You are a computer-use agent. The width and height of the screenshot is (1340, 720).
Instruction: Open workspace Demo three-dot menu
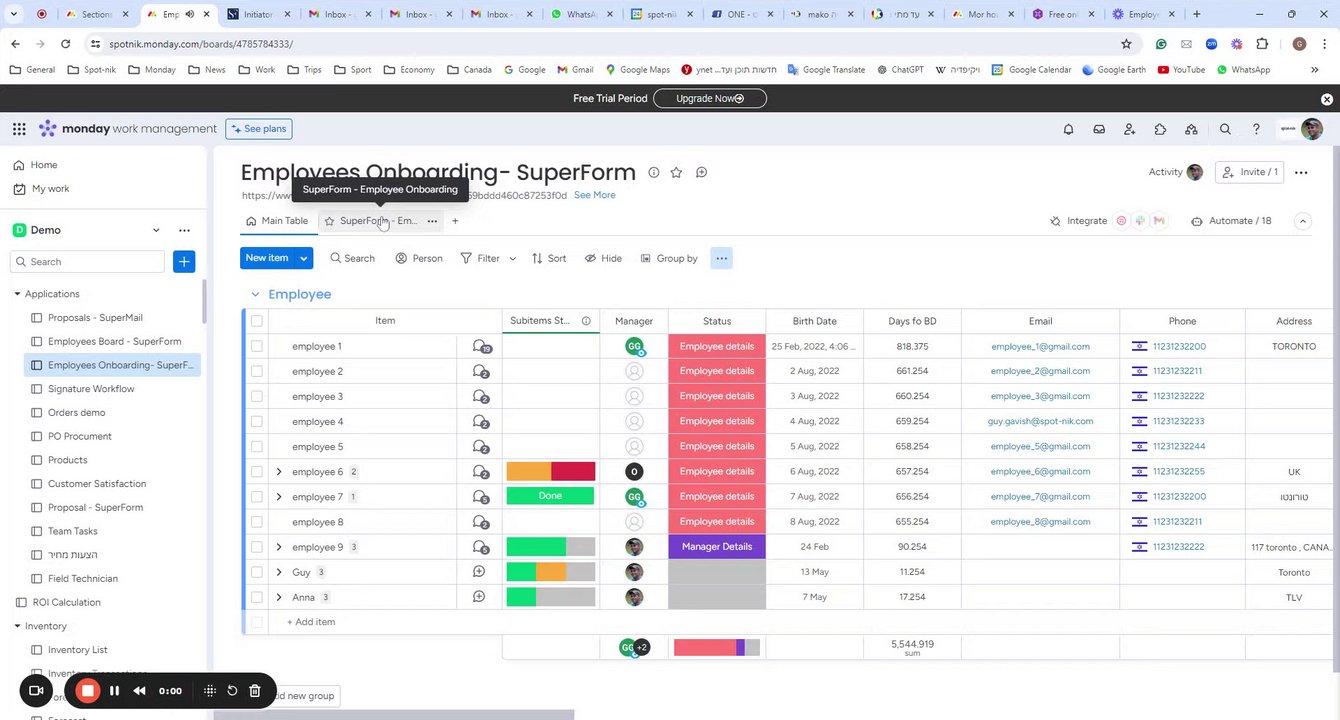[x=184, y=230]
